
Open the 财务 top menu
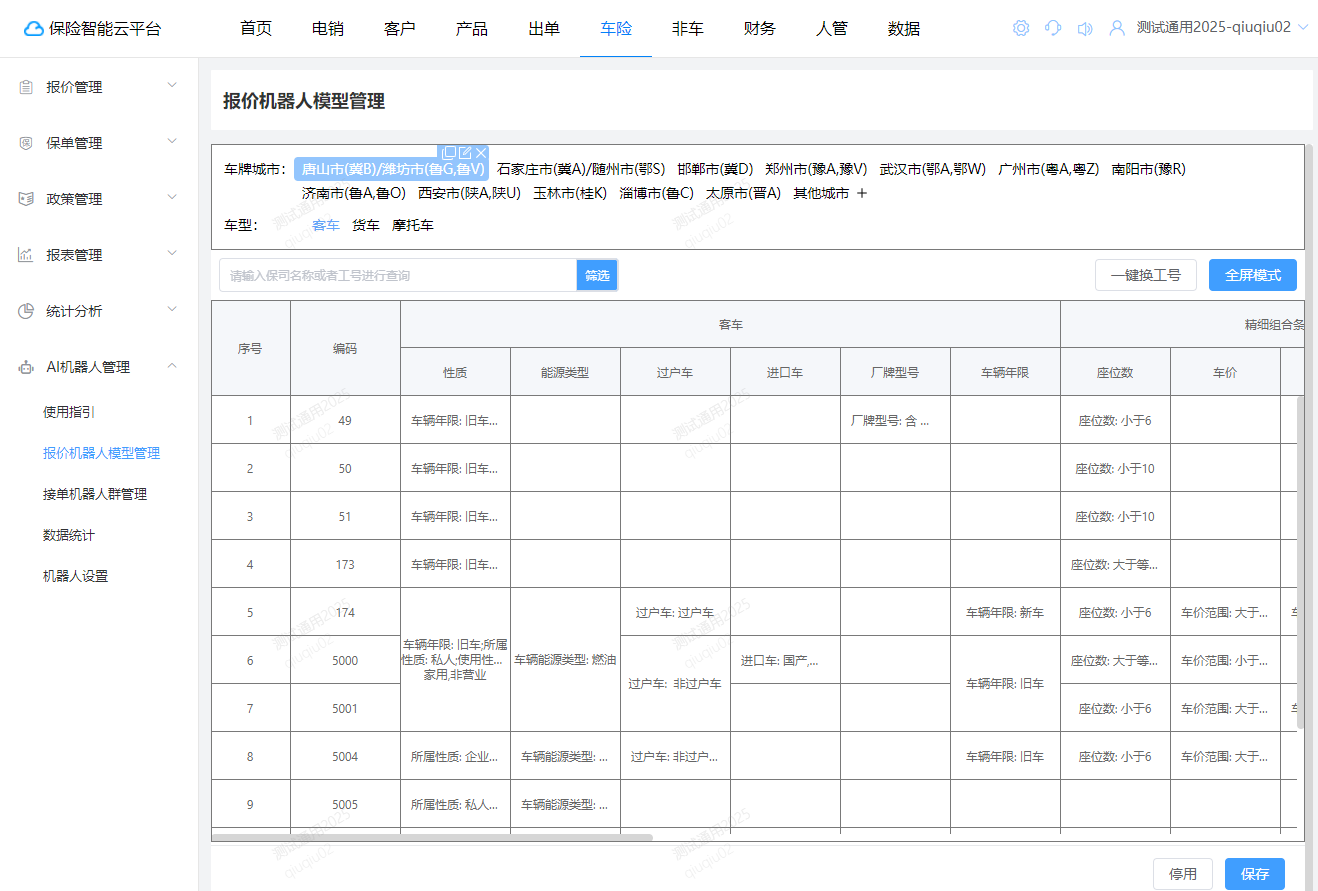click(x=760, y=29)
